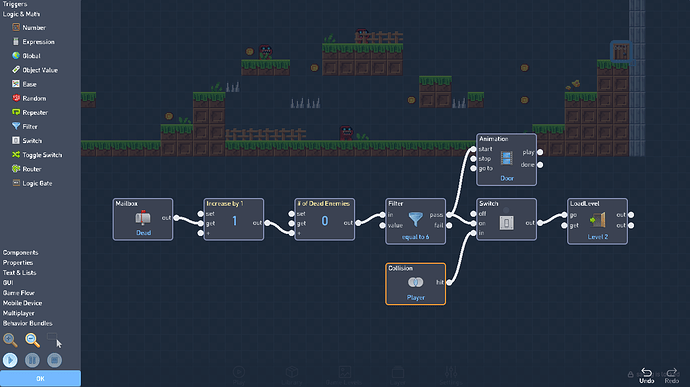
Task: Open the Behavior Bundles category
Action: click(27, 323)
